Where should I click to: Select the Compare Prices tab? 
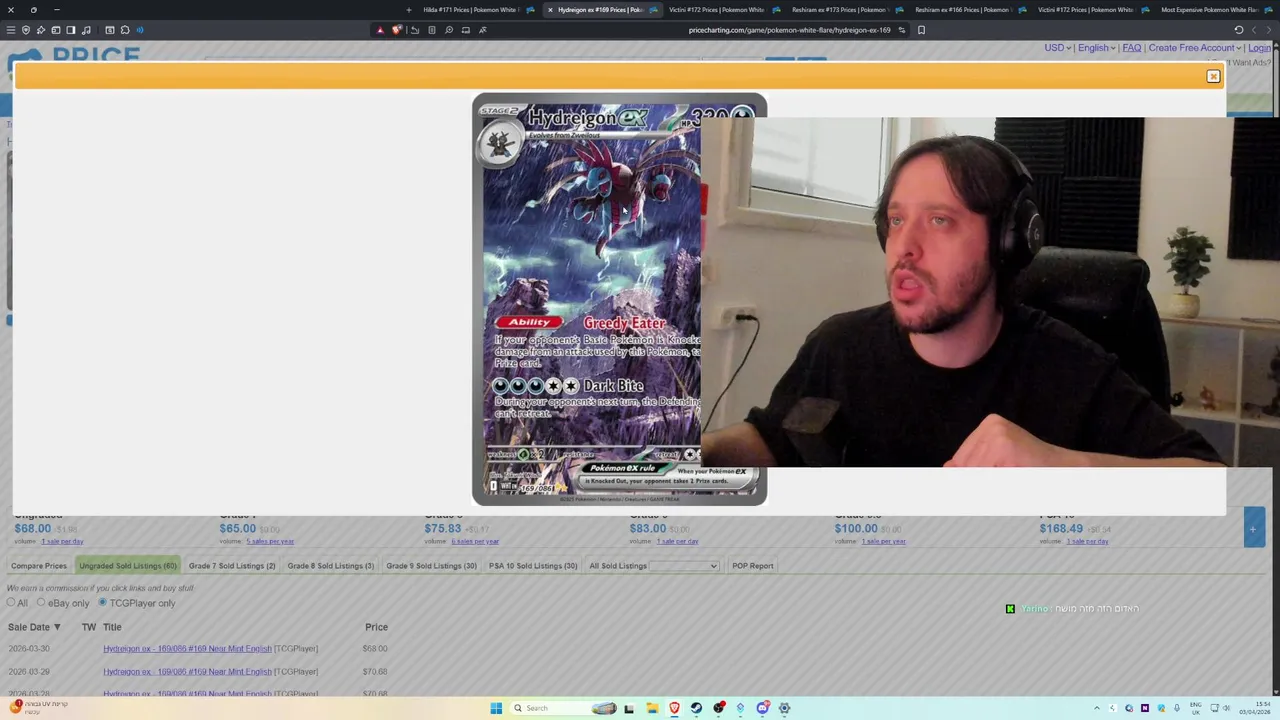click(39, 566)
